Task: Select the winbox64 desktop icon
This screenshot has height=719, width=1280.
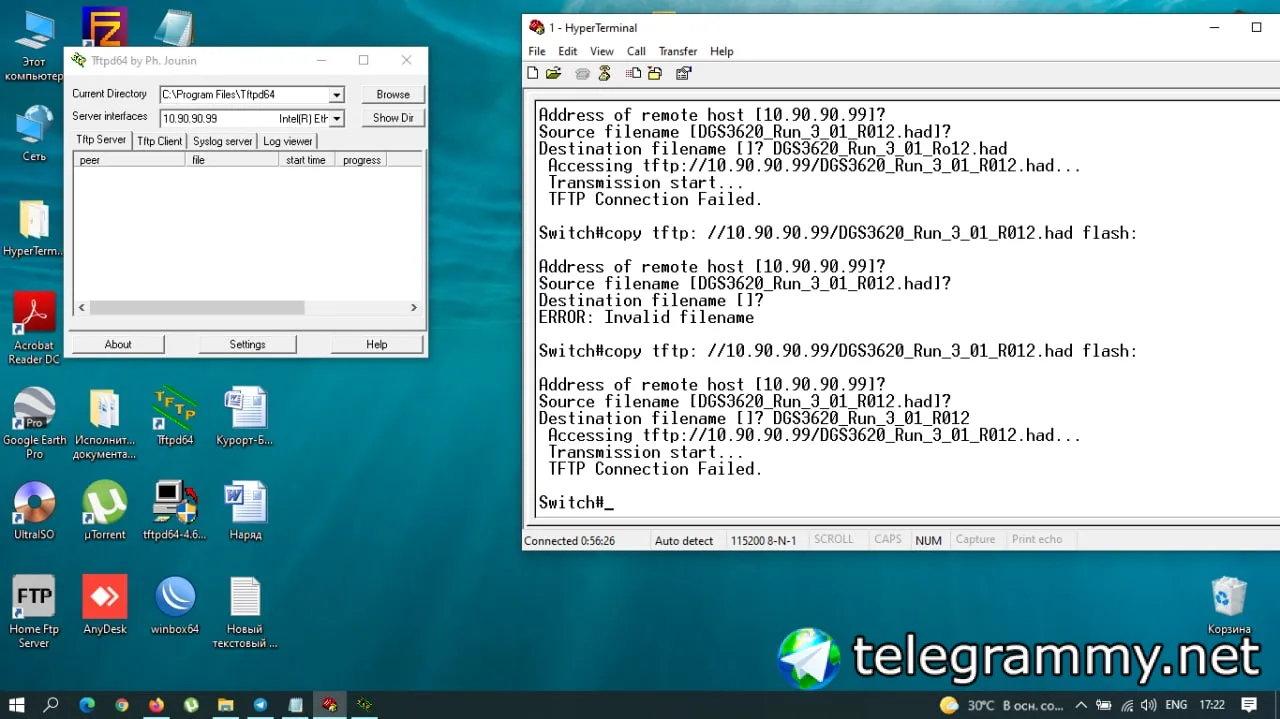Action: (175, 605)
